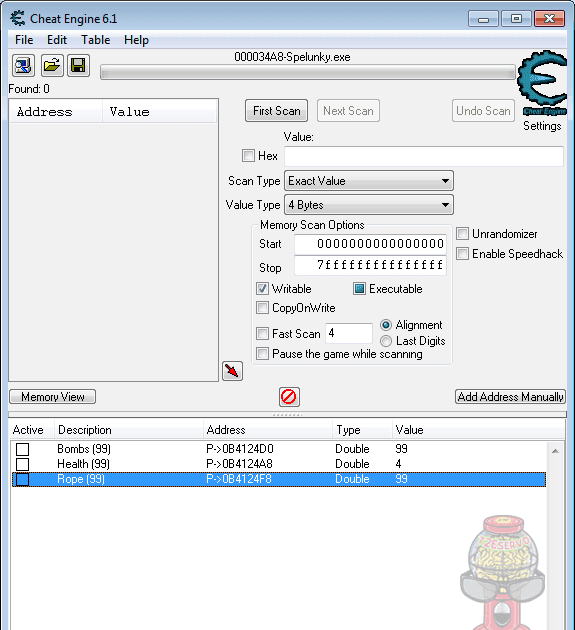
Task: Click the First Scan button
Action: (276, 110)
